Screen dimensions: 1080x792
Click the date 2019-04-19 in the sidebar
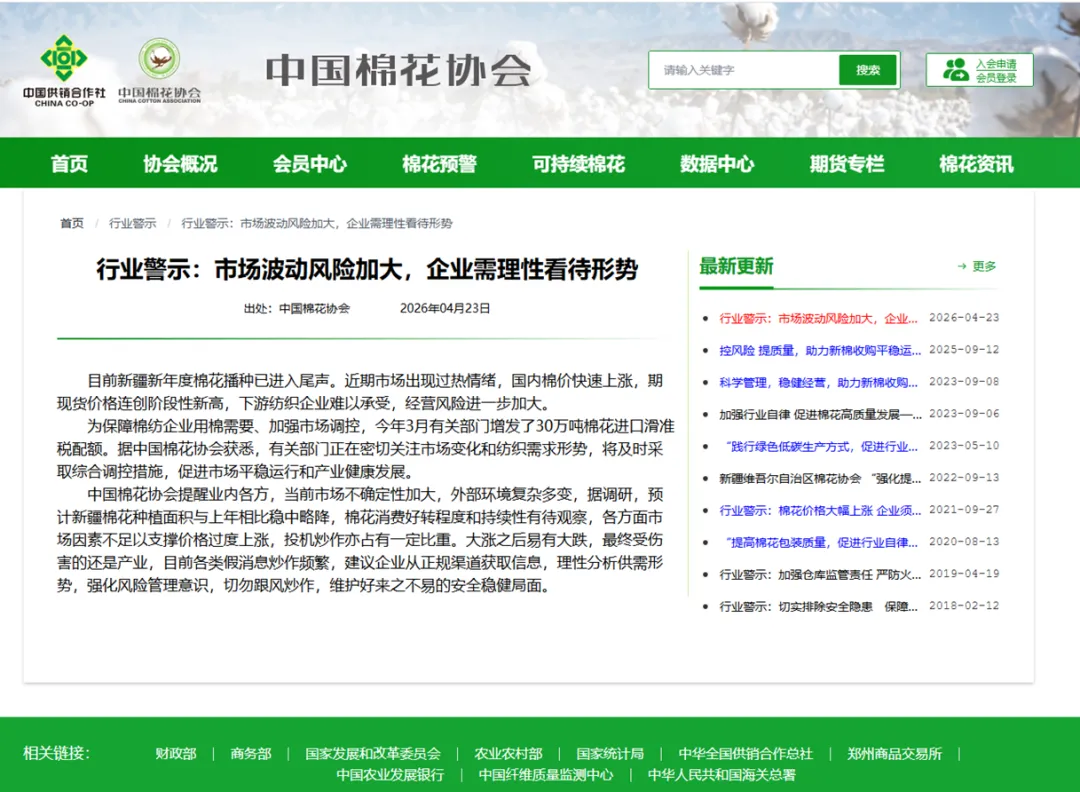[964, 574]
